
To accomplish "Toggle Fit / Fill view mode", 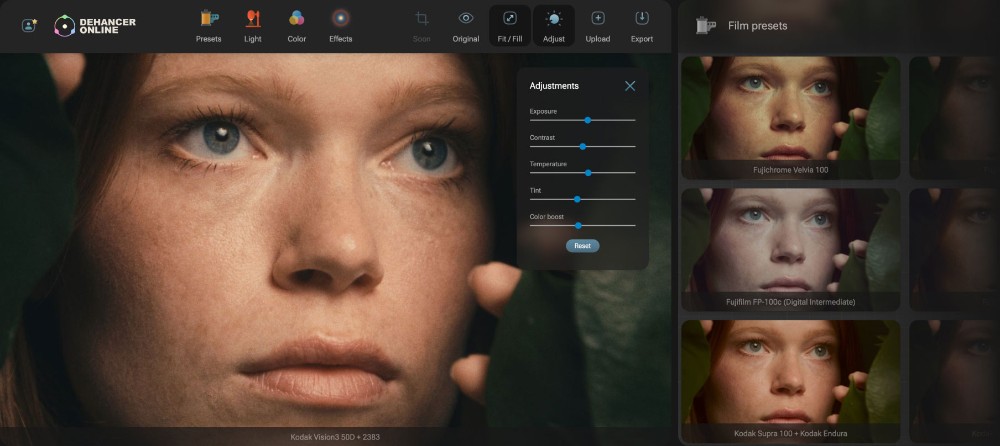I will point(510,18).
